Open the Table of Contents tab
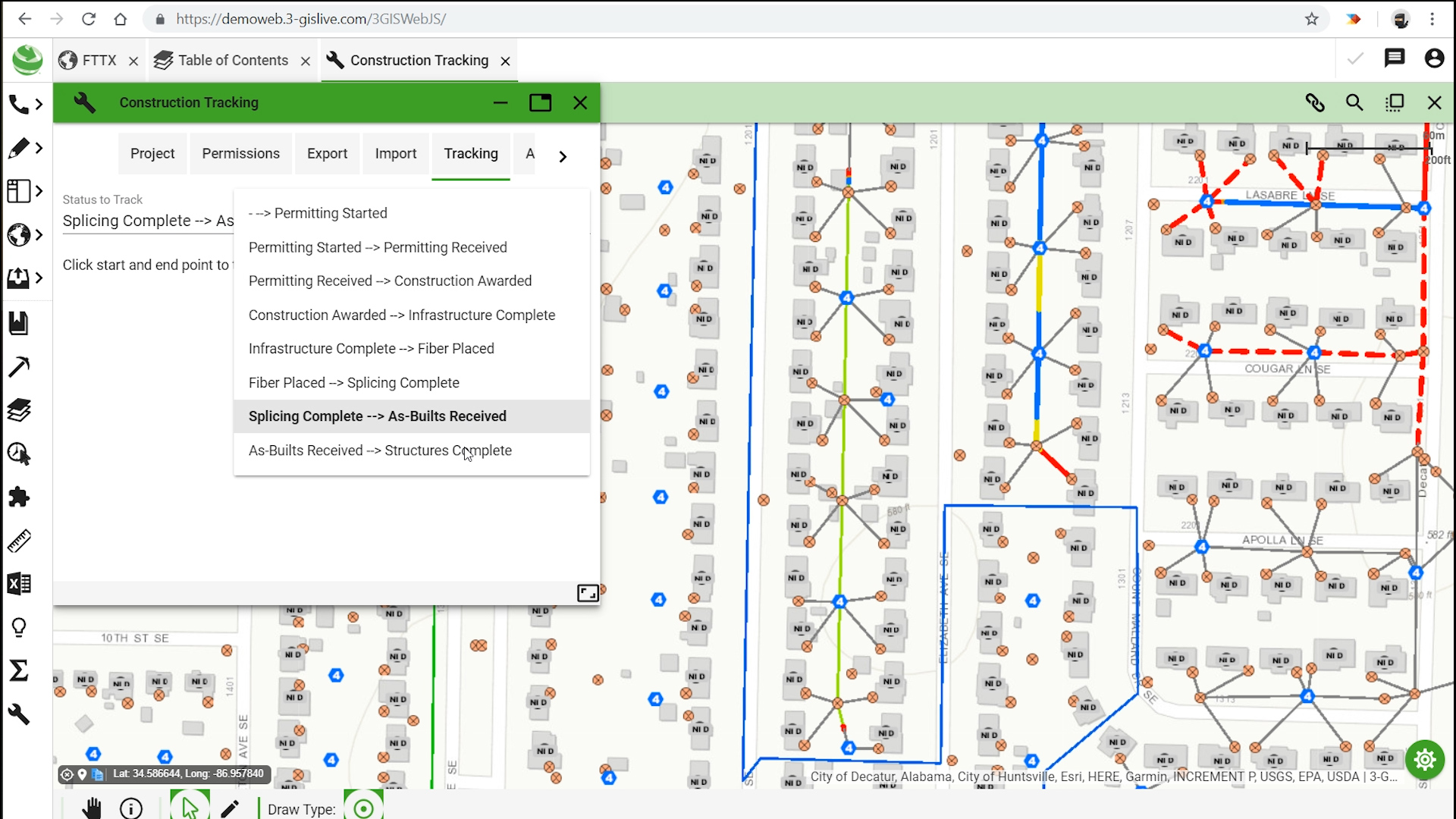 (x=231, y=61)
